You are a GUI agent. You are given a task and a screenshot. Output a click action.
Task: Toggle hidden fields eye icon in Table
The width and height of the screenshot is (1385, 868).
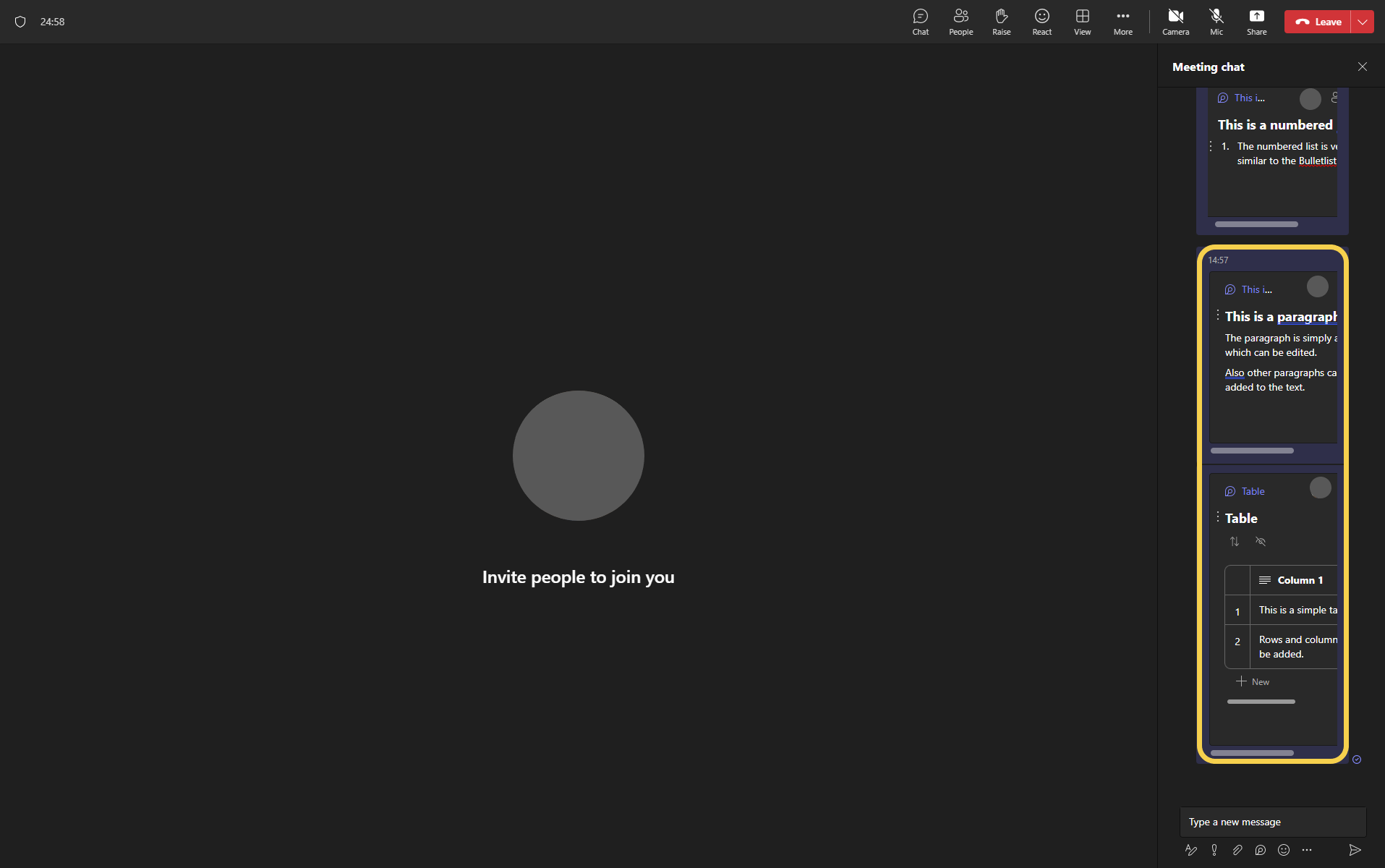[1261, 542]
